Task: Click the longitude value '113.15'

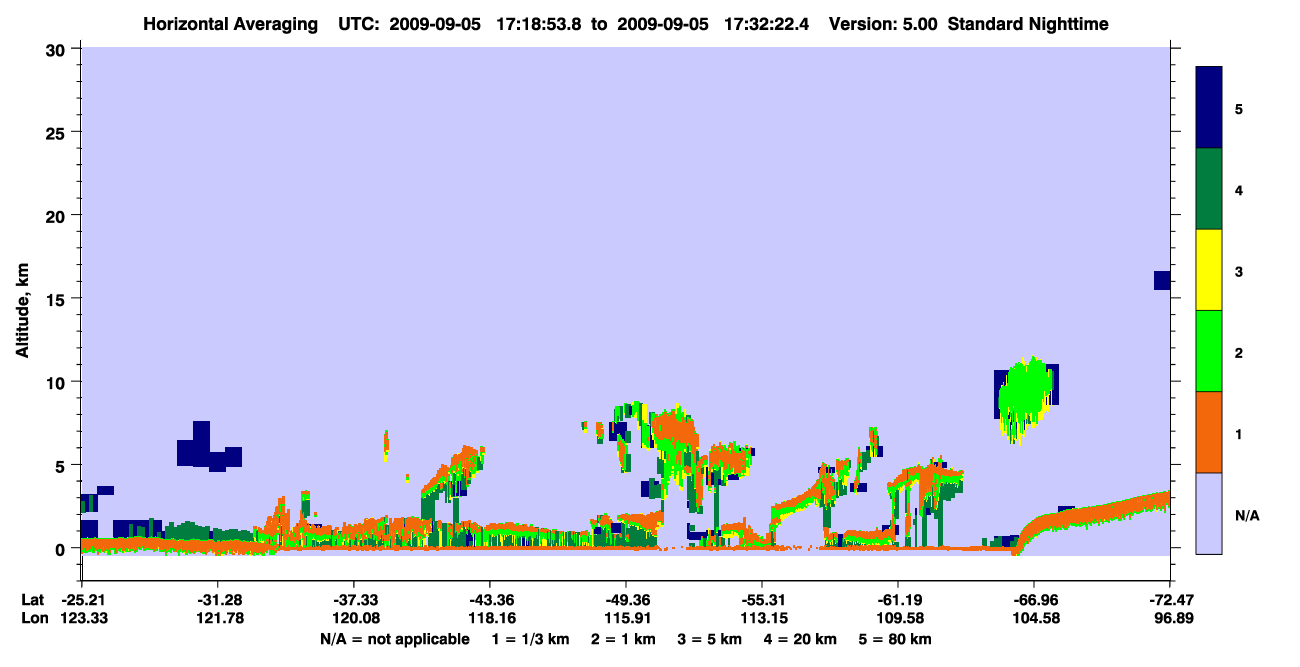Action: point(762,618)
